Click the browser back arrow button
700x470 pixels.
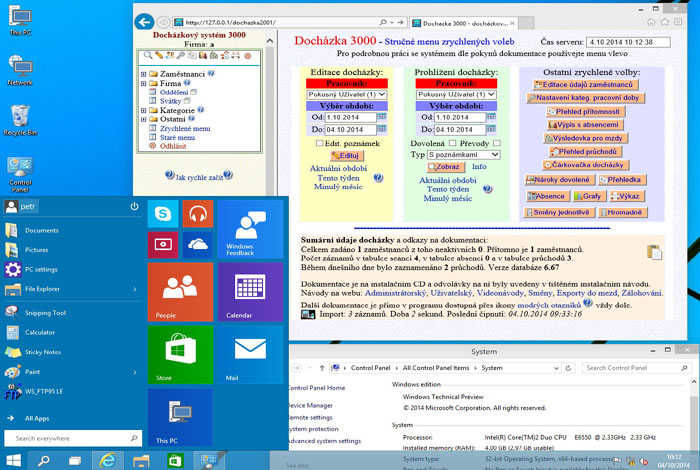click(x=144, y=22)
